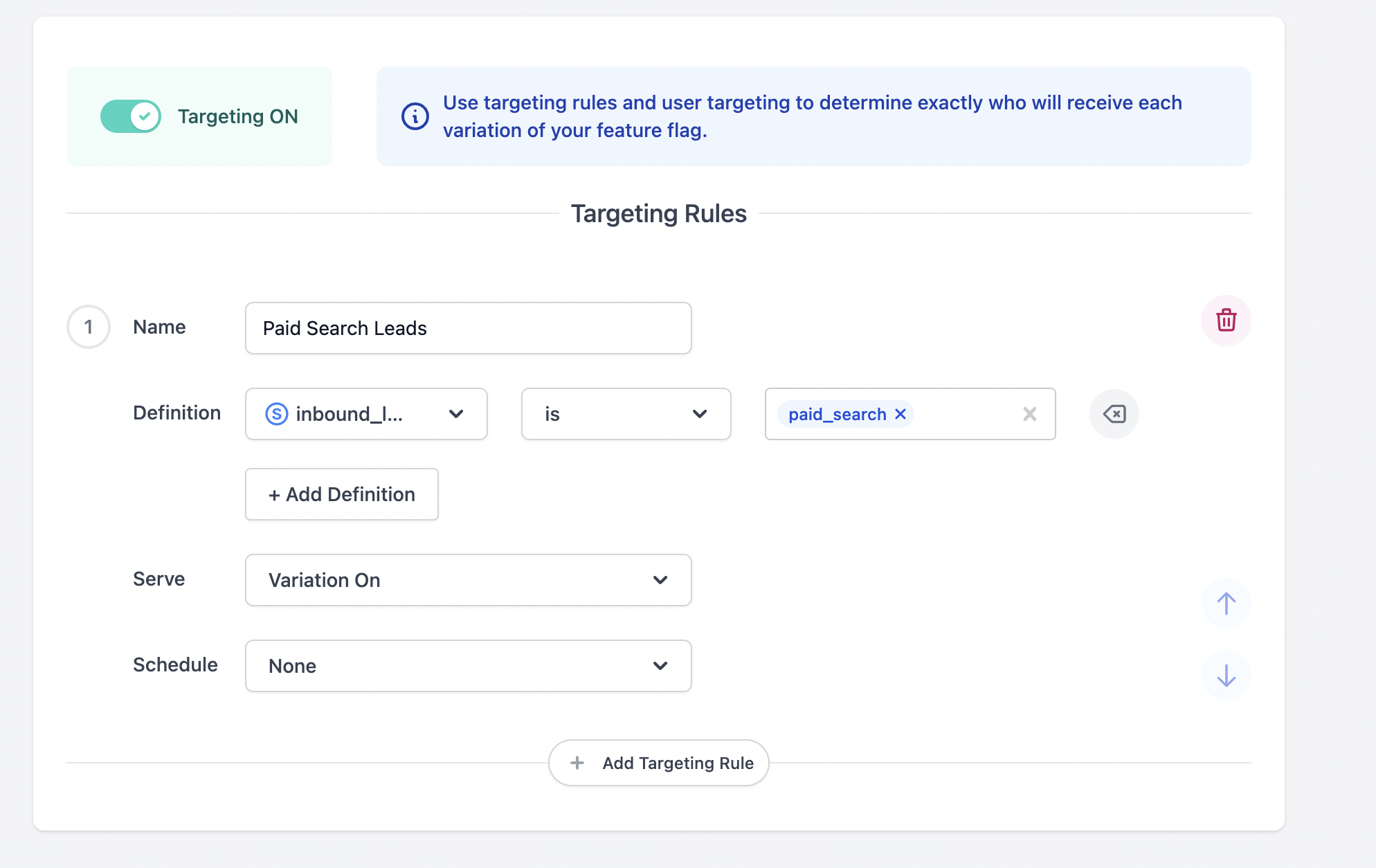Open the inbound_l attribute dropdown
1376x868 pixels.
[365, 414]
